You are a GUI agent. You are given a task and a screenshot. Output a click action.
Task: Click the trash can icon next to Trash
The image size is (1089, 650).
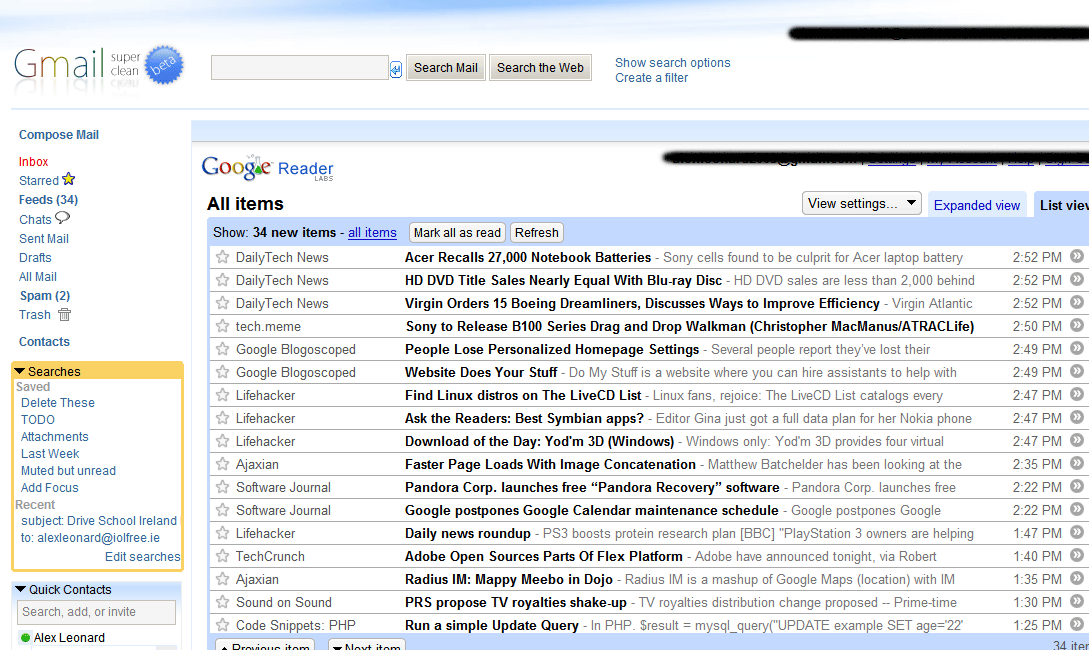[65, 315]
